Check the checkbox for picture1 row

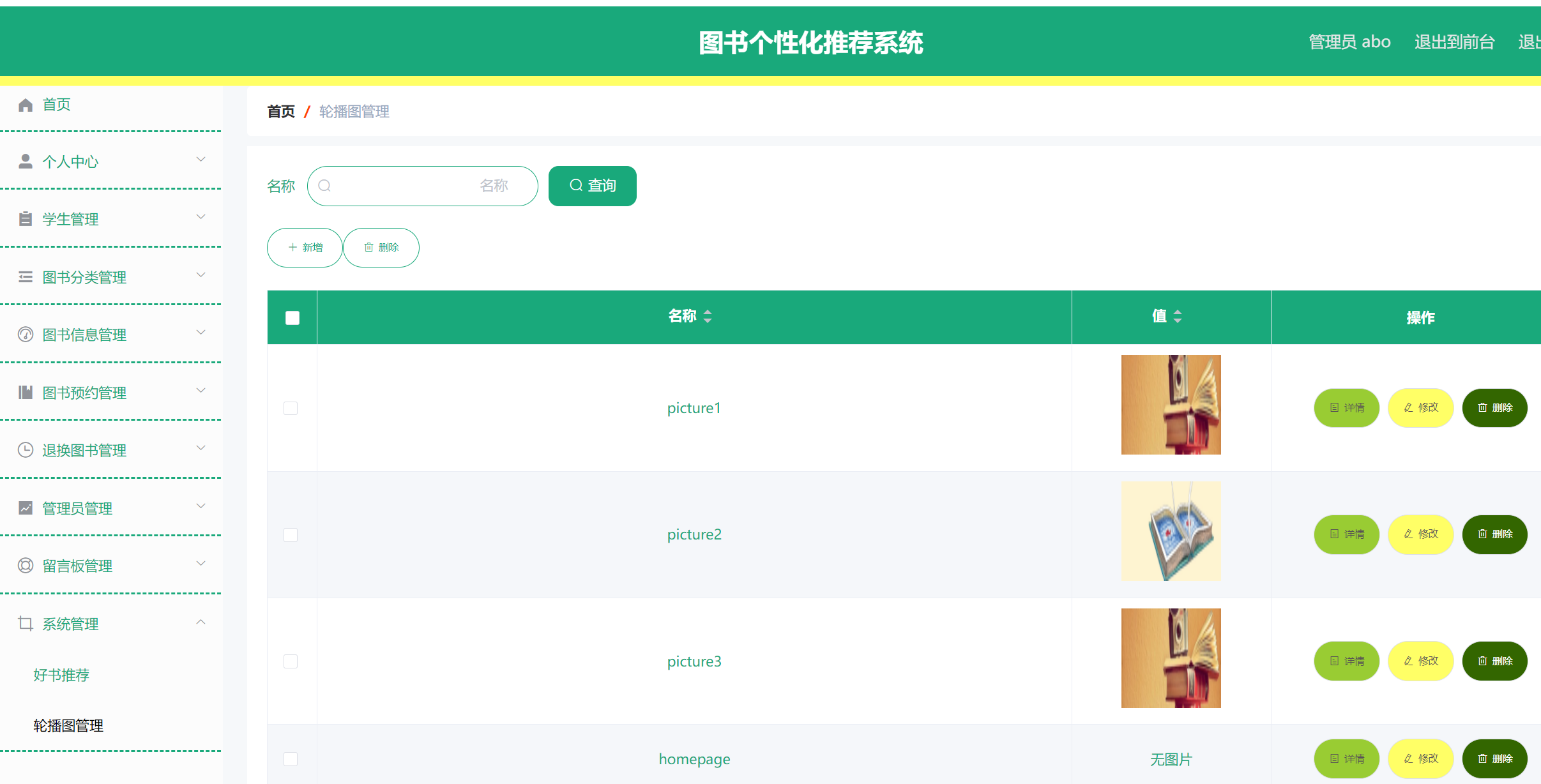point(291,407)
